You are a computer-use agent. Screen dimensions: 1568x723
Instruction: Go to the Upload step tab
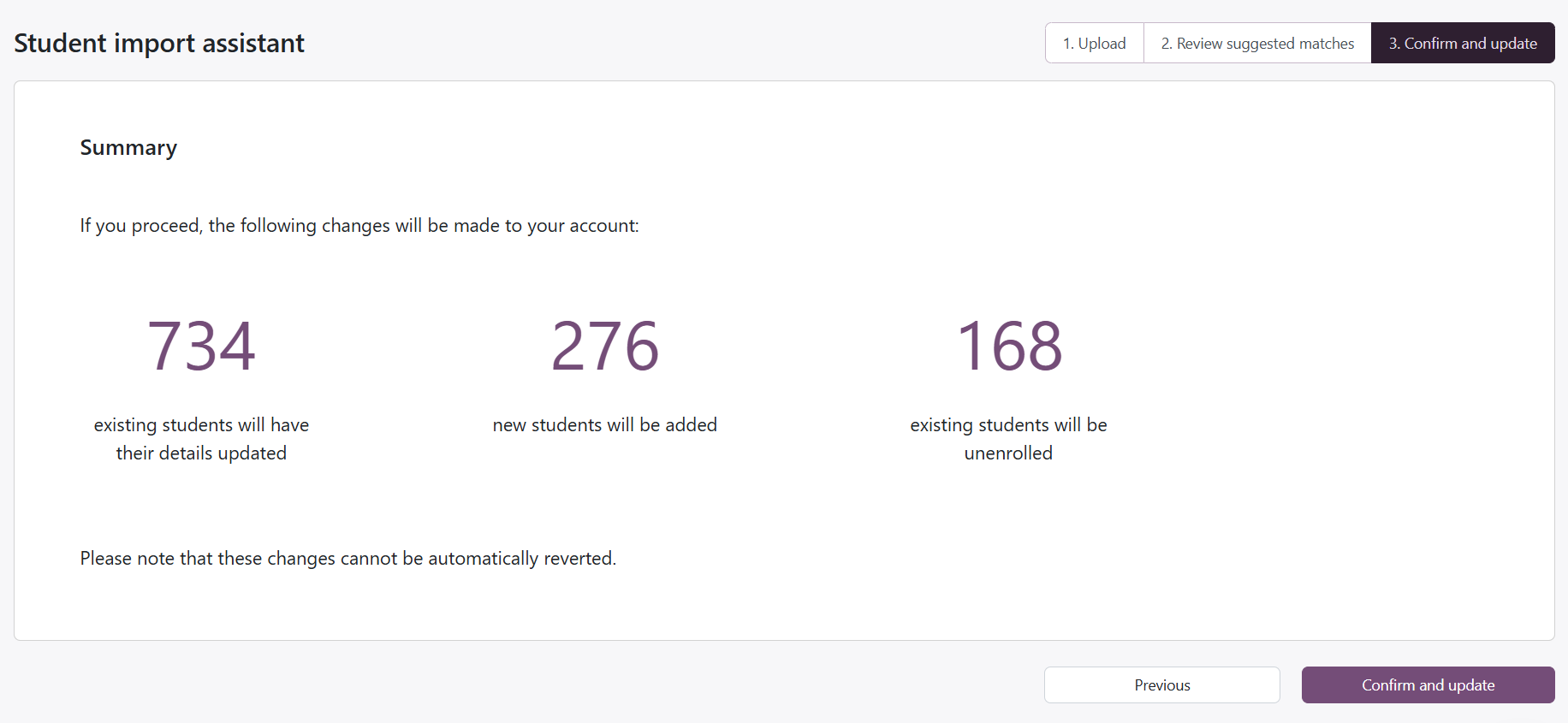[1094, 43]
